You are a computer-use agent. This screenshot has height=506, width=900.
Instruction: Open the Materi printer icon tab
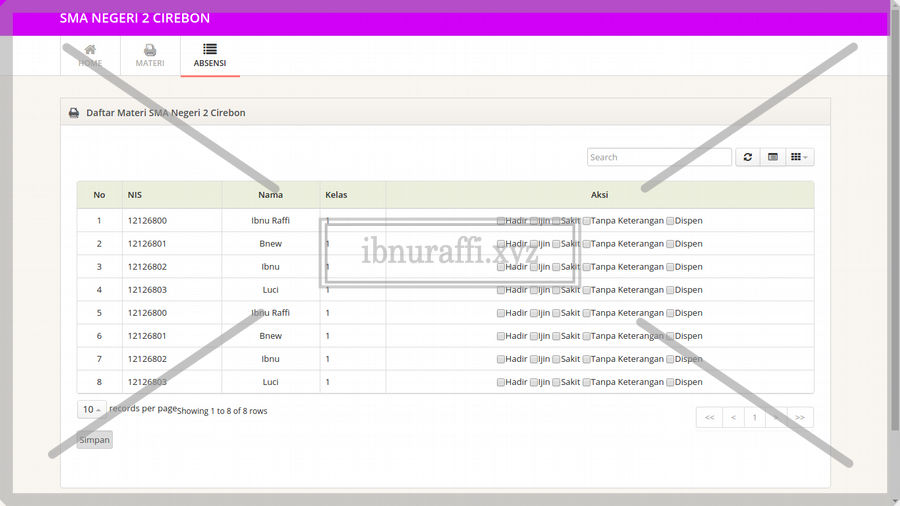tap(150, 50)
